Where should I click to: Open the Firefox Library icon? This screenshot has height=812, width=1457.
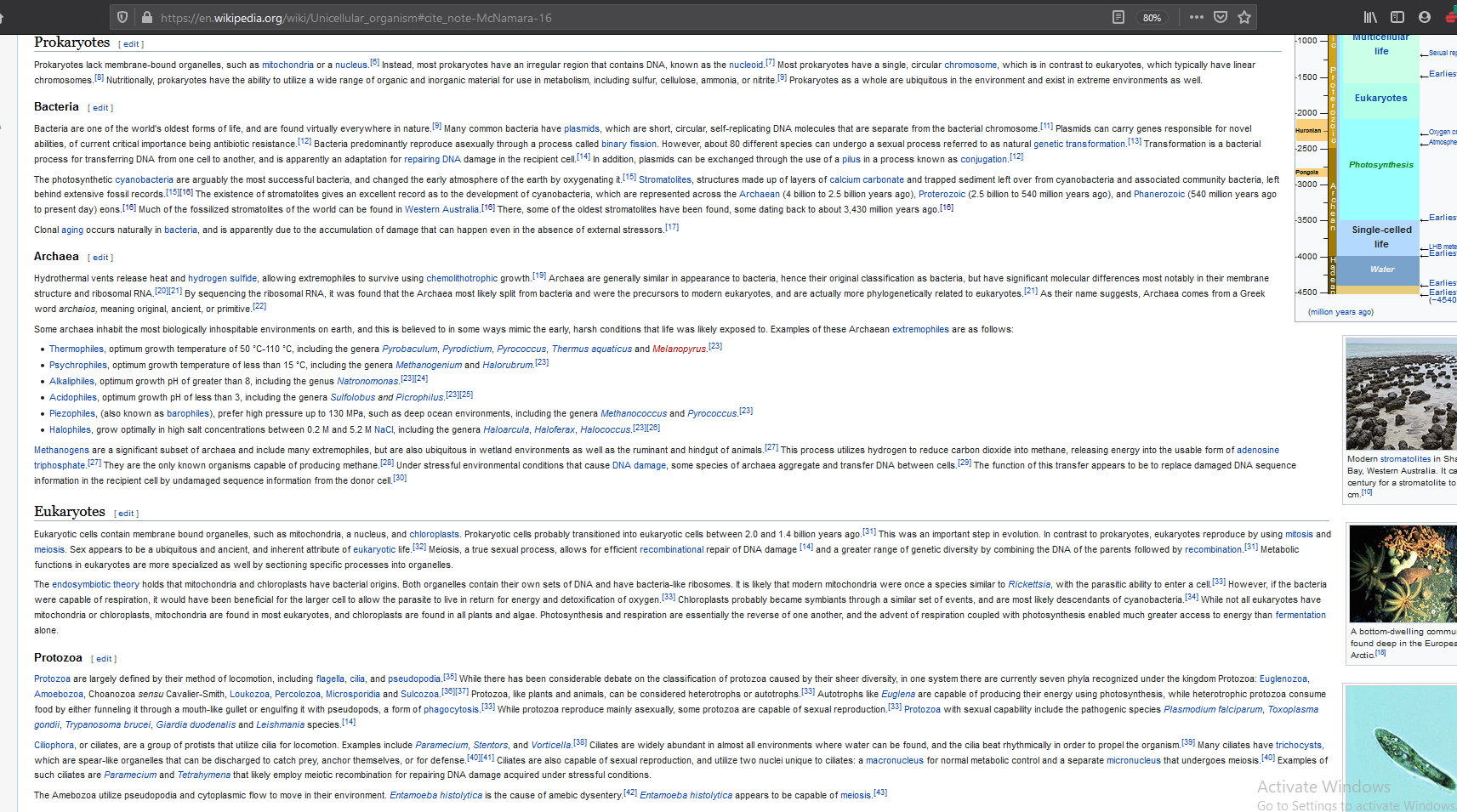1370,17
